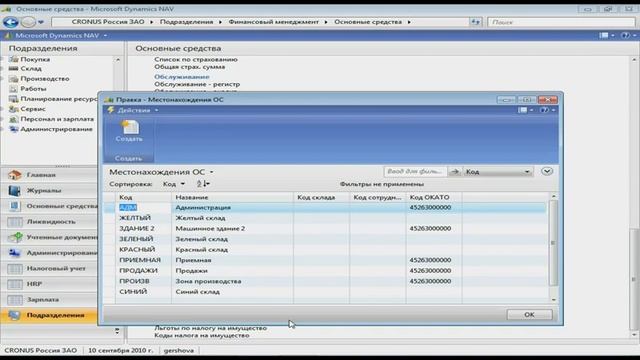The image size is (640, 360).
Task: Select Сервис in the departments tree
Action: pyautogui.click(x=33, y=109)
